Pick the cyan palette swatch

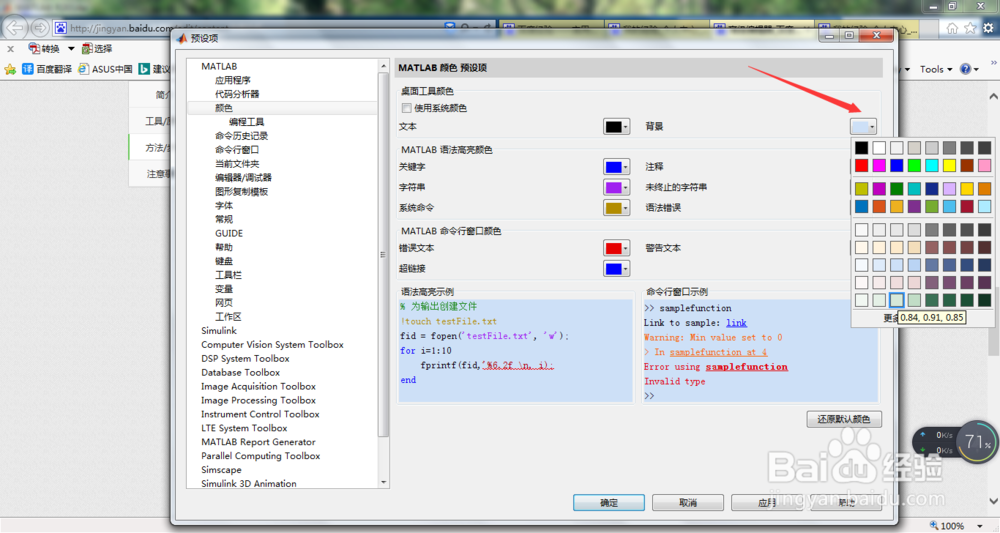(x=932, y=166)
